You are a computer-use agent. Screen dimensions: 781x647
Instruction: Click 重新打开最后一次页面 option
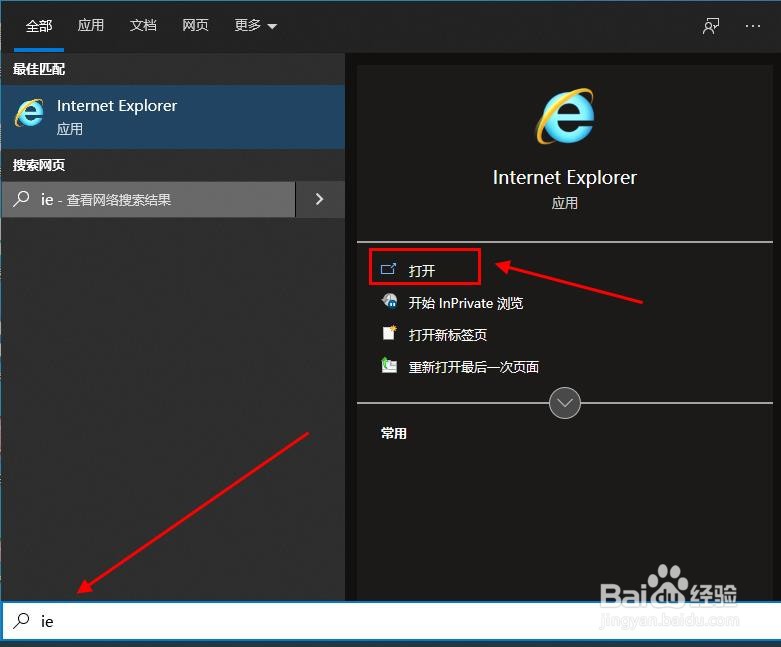(473, 367)
